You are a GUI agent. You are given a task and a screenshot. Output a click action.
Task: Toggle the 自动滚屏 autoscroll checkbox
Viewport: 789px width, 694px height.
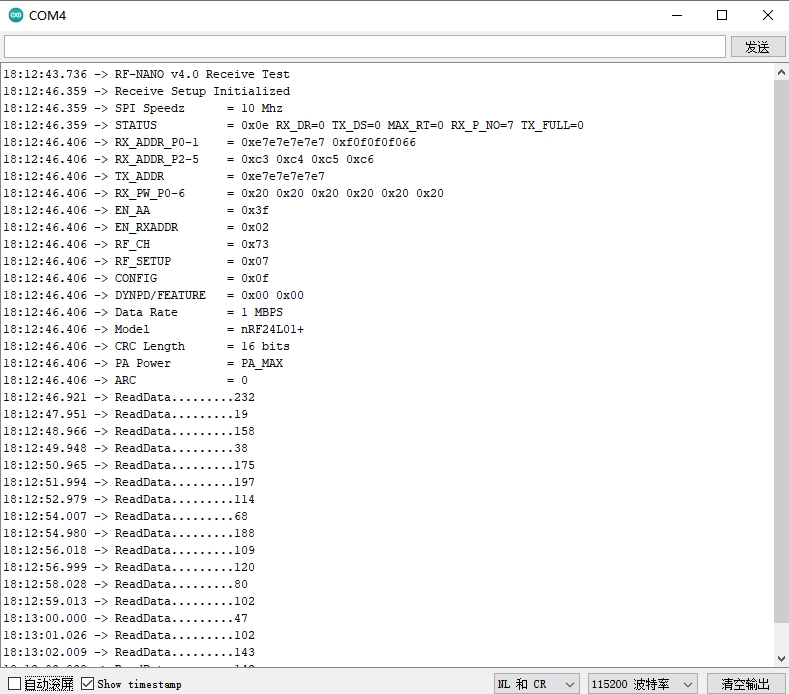pos(15,683)
